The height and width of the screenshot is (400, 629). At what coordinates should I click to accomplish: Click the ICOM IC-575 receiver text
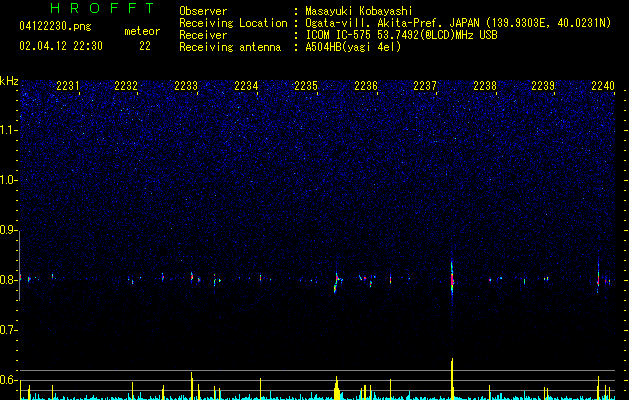click(401, 35)
